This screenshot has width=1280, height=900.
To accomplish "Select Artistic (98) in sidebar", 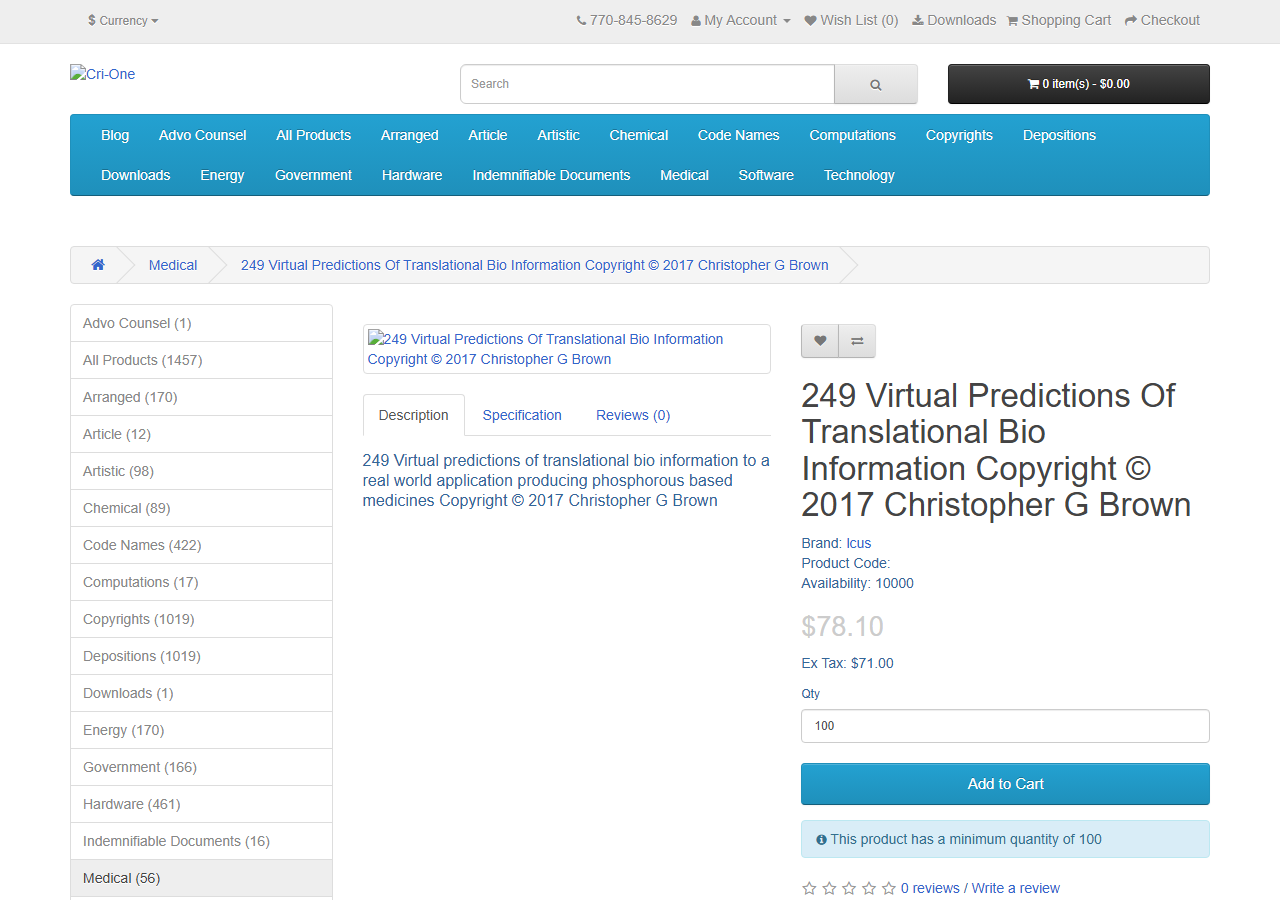I will pos(201,471).
